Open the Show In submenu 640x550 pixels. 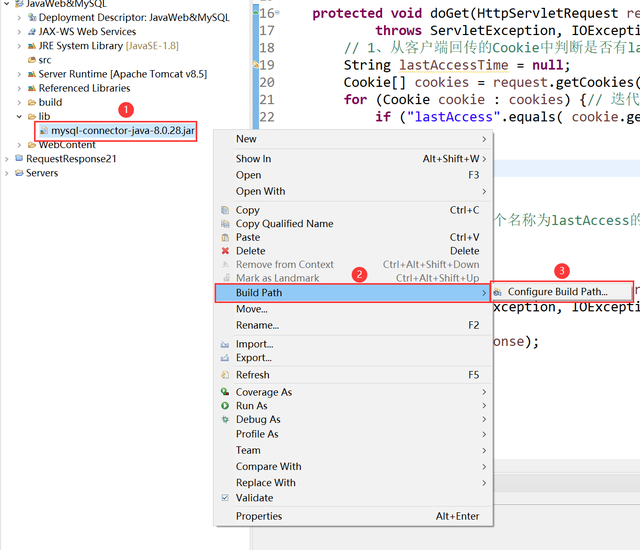click(353, 159)
